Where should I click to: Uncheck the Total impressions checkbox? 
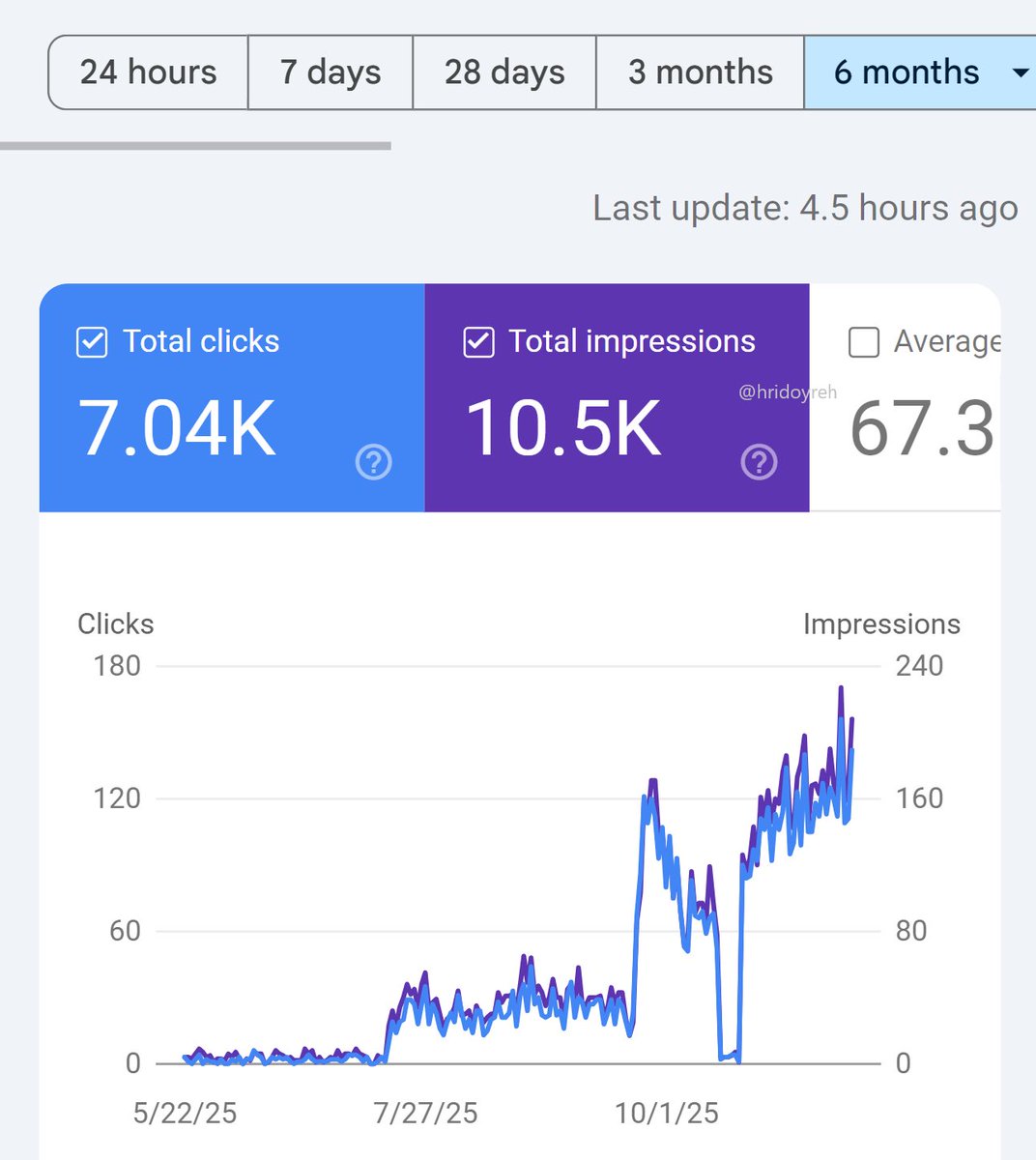click(478, 342)
